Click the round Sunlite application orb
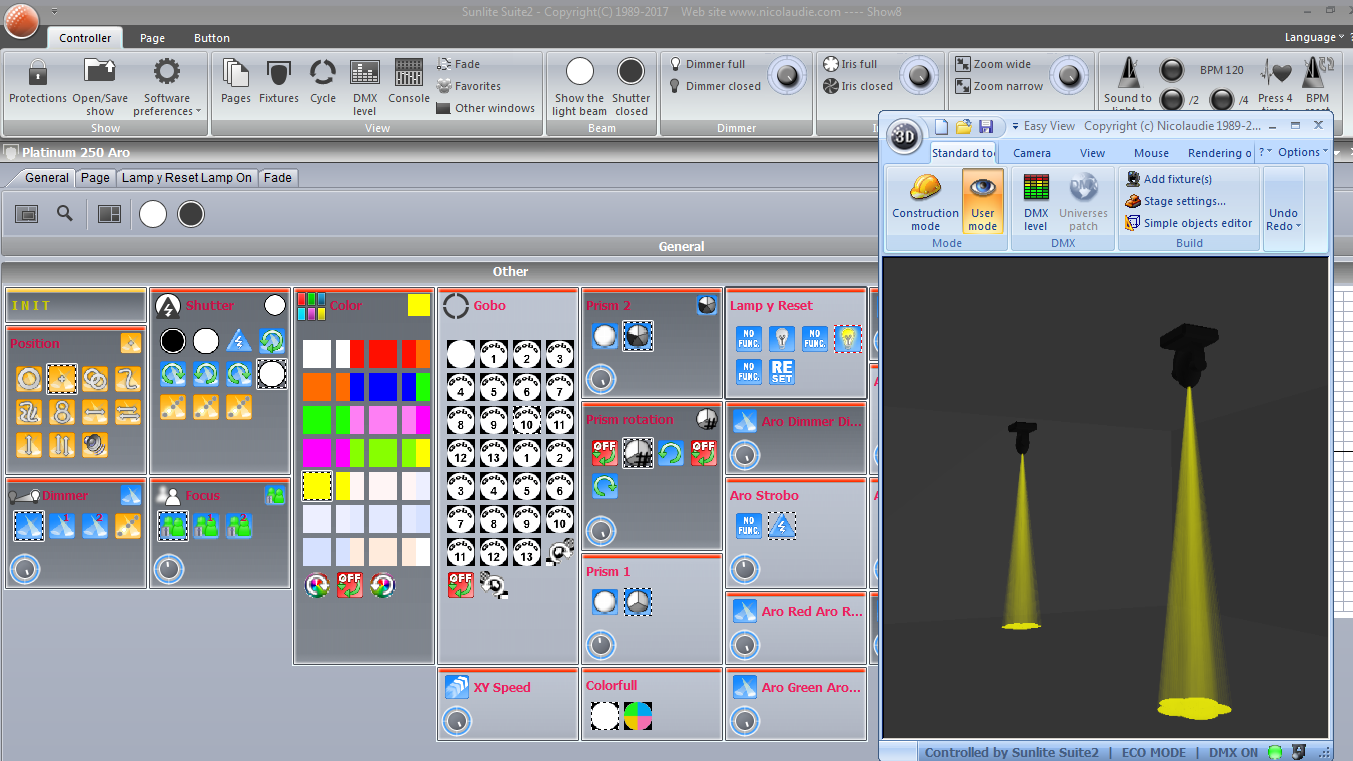 [22, 21]
